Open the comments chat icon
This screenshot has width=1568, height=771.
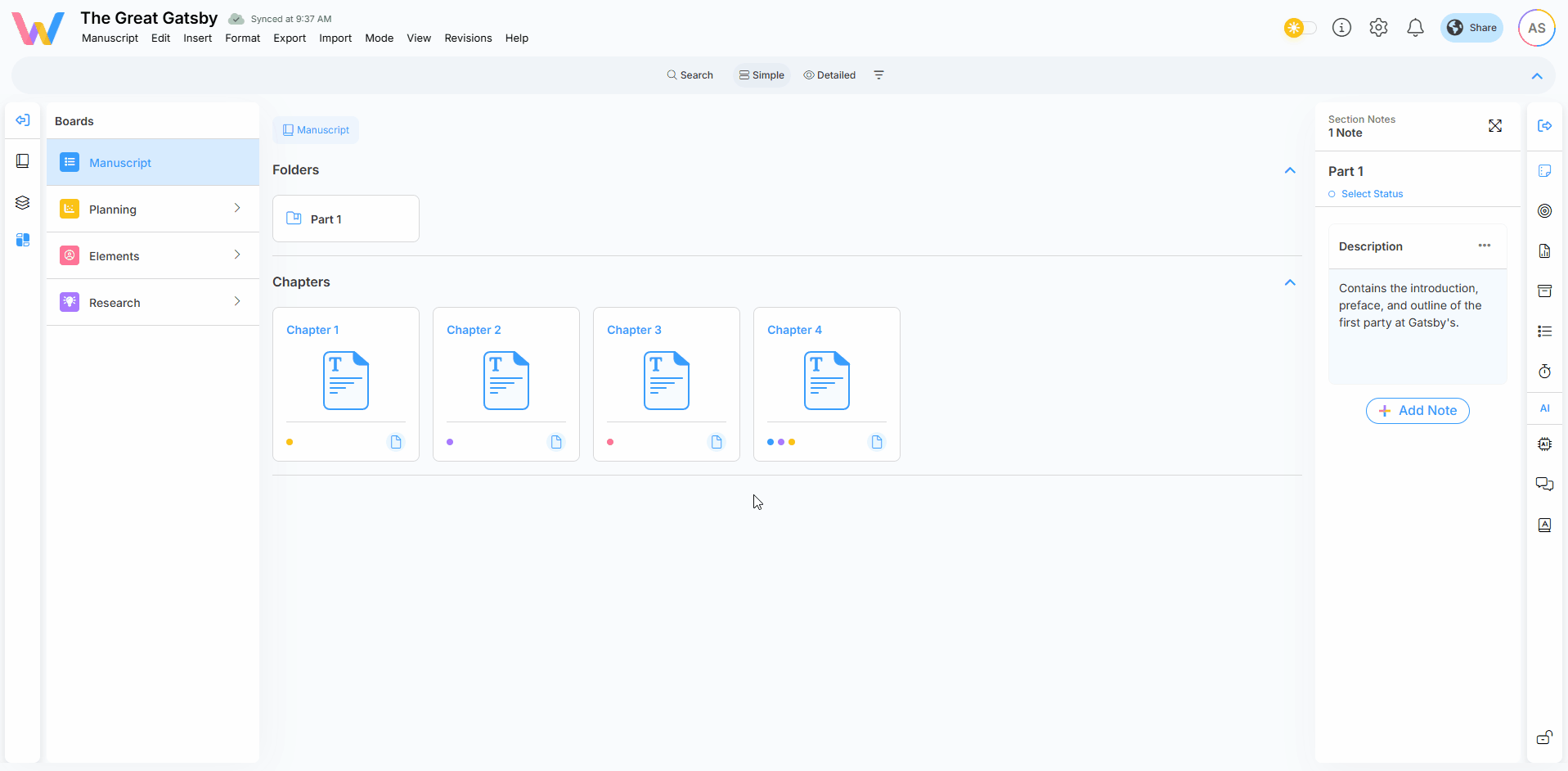tap(1544, 484)
